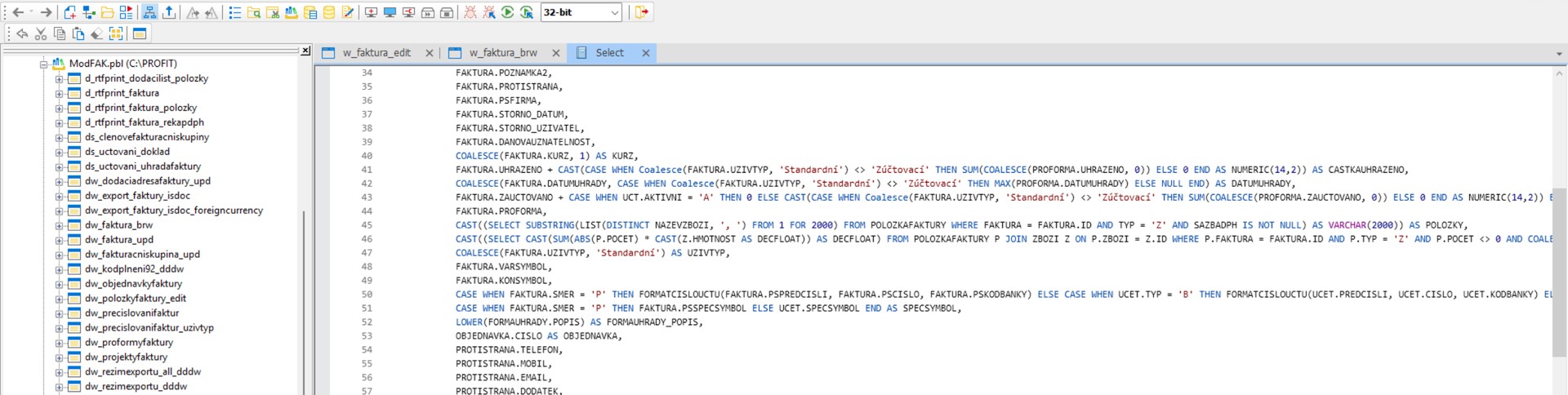The height and width of the screenshot is (395, 1568).
Task: Close the Select tab
Action: [646, 53]
